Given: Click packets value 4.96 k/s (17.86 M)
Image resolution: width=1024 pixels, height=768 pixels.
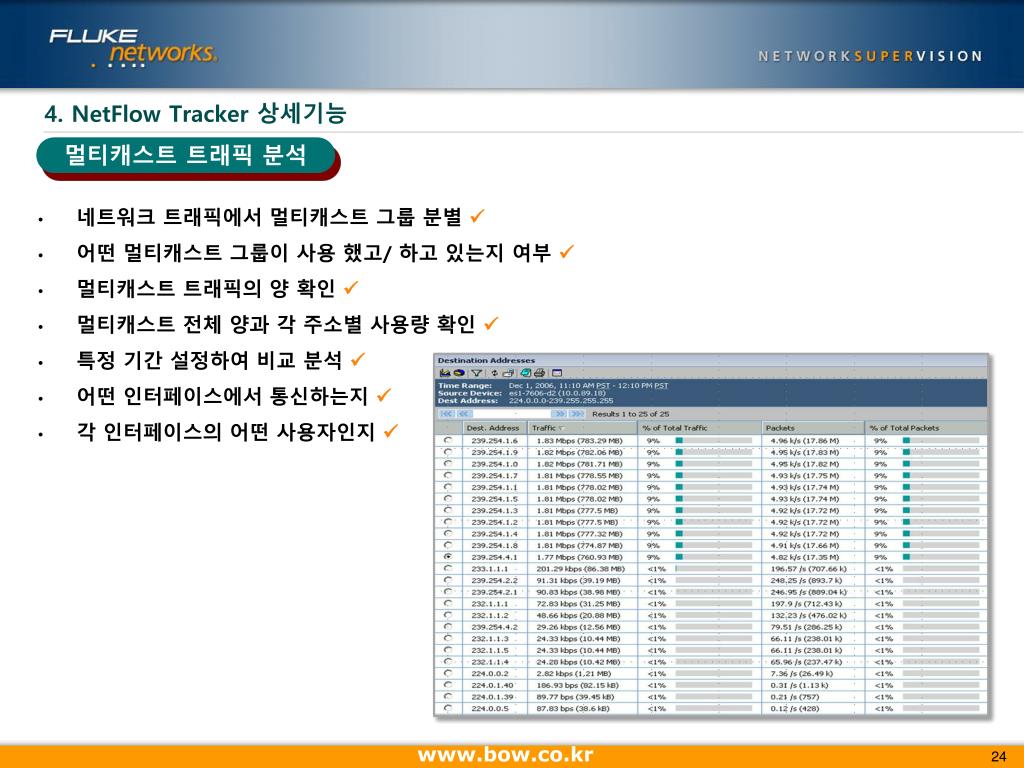Looking at the screenshot, I should (x=805, y=441).
